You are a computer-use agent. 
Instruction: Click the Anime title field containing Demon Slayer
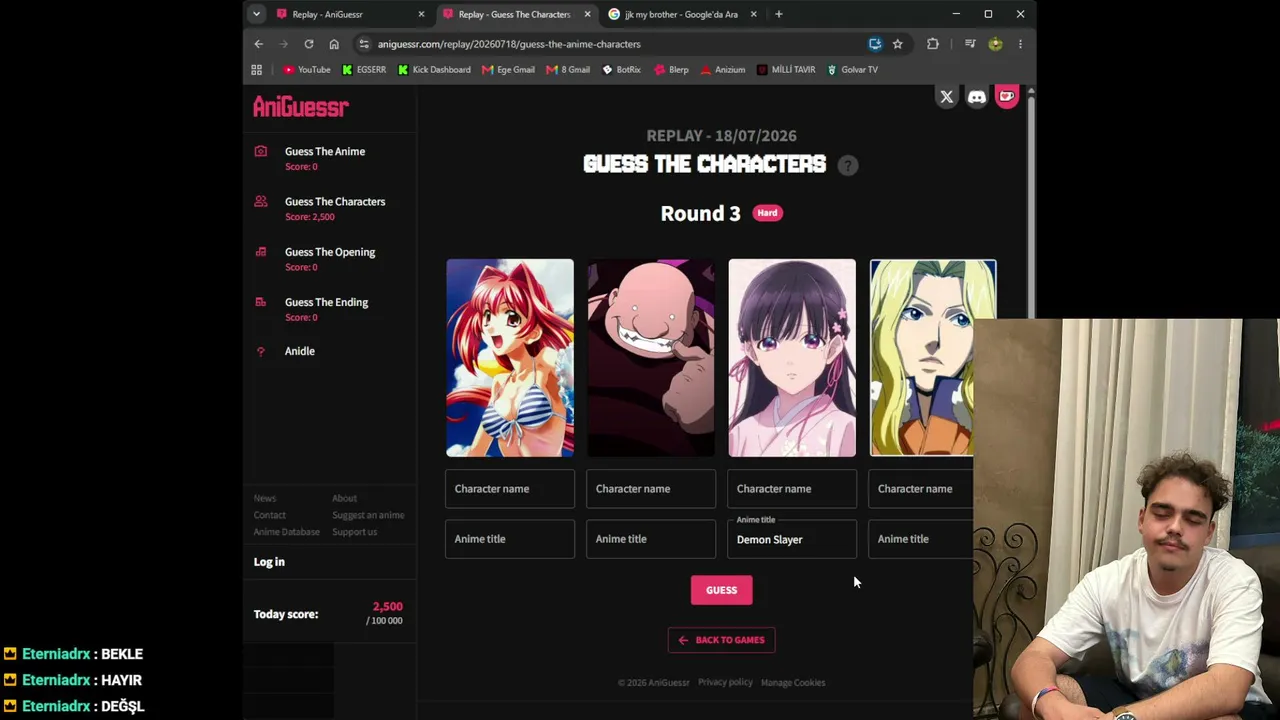pyautogui.click(x=792, y=539)
